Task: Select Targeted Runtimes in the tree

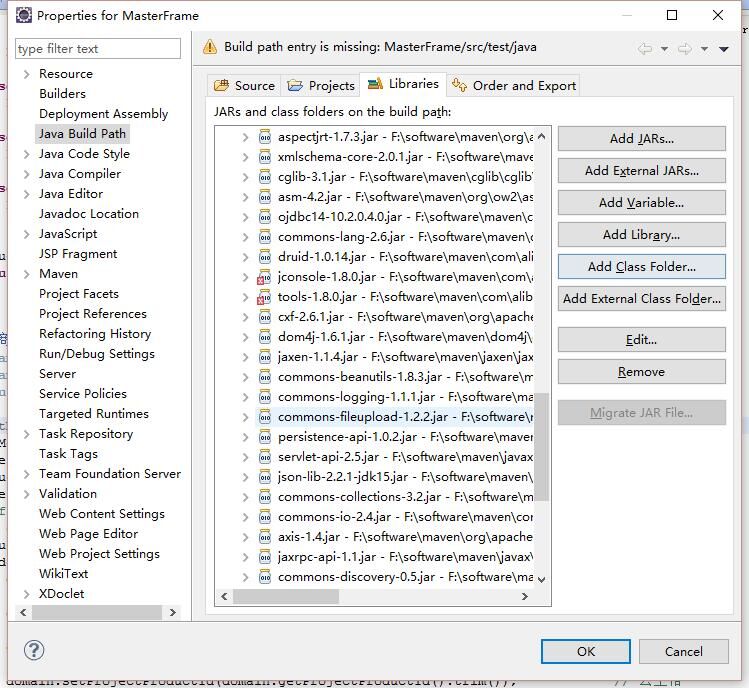Action: (x=94, y=414)
